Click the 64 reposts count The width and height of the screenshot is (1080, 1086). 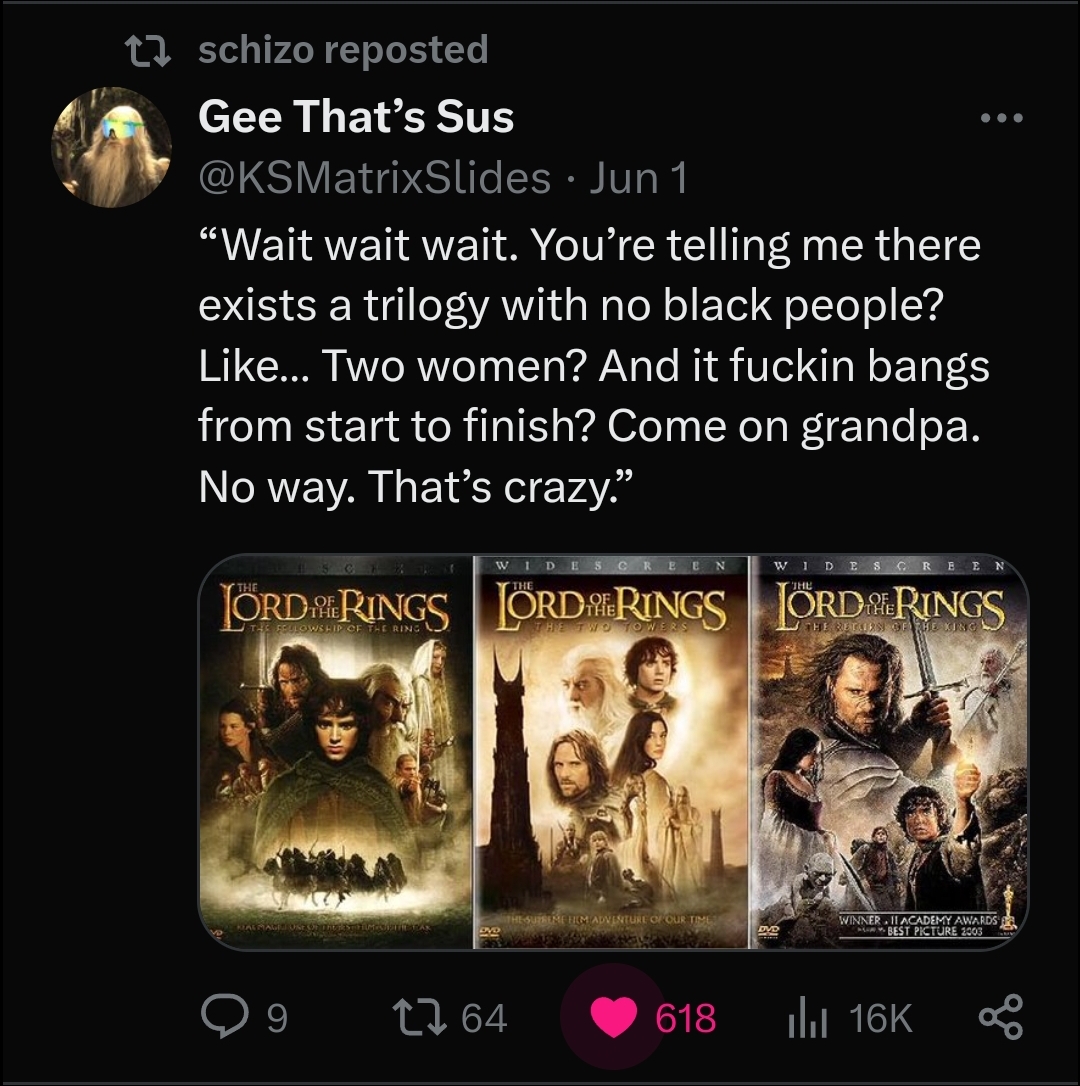point(484,1017)
